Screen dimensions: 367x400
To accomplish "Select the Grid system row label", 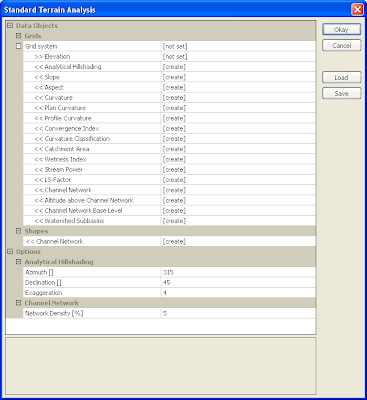I will [x=41, y=46].
